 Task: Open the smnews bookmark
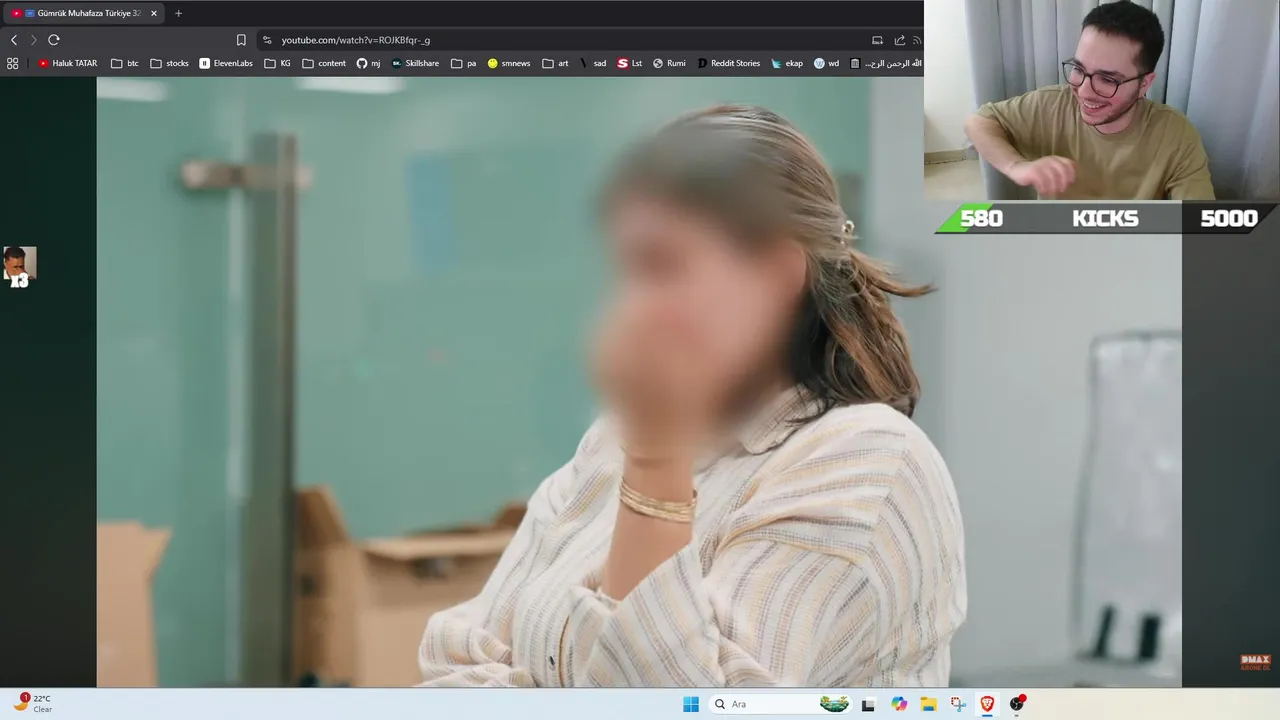[x=509, y=63]
